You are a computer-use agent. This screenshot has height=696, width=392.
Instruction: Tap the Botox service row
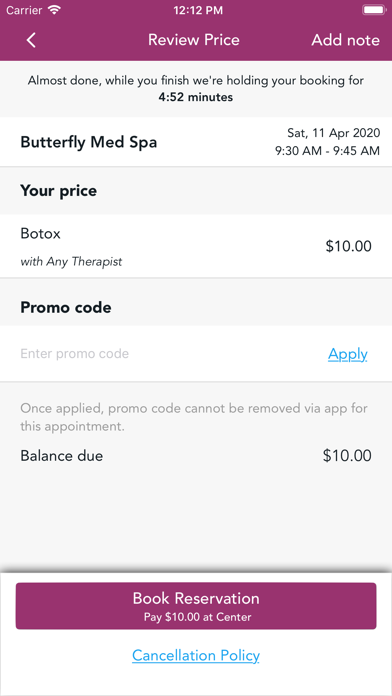pos(196,246)
